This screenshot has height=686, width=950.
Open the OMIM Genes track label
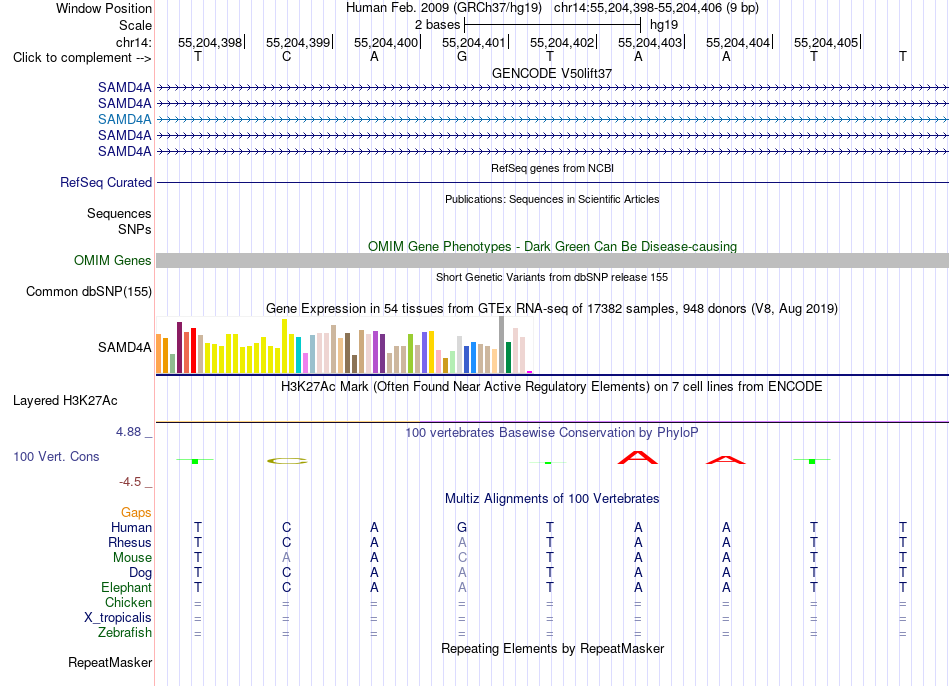click(x=113, y=261)
